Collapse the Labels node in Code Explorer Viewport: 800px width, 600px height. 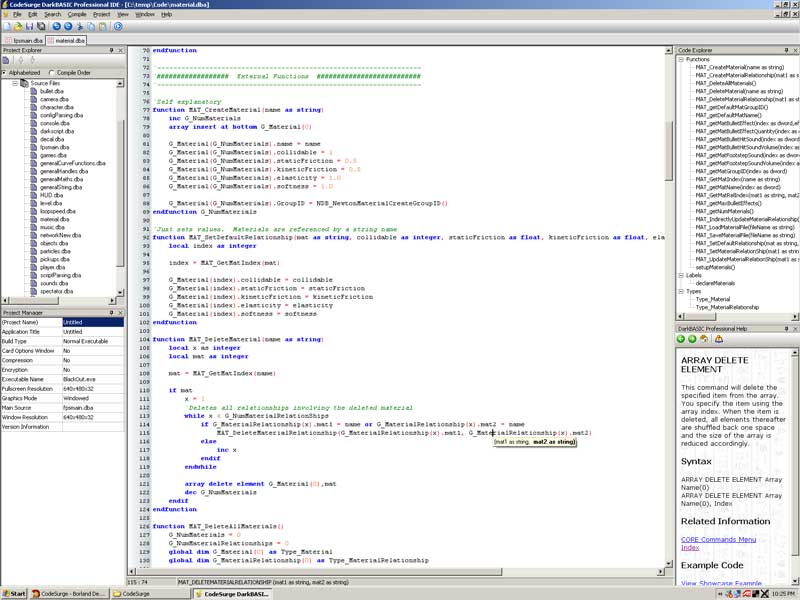[681, 276]
